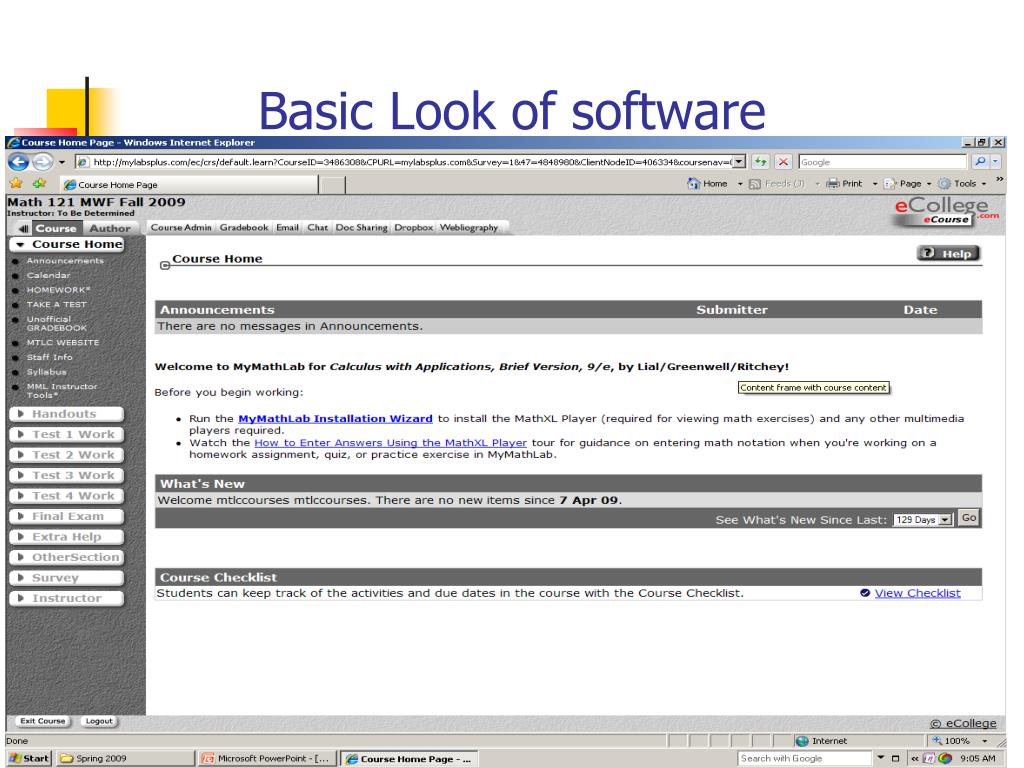Image resolution: width=1024 pixels, height=768 pixels.
Task: Go back with the browser Back arrow
Action: [18, 161]
